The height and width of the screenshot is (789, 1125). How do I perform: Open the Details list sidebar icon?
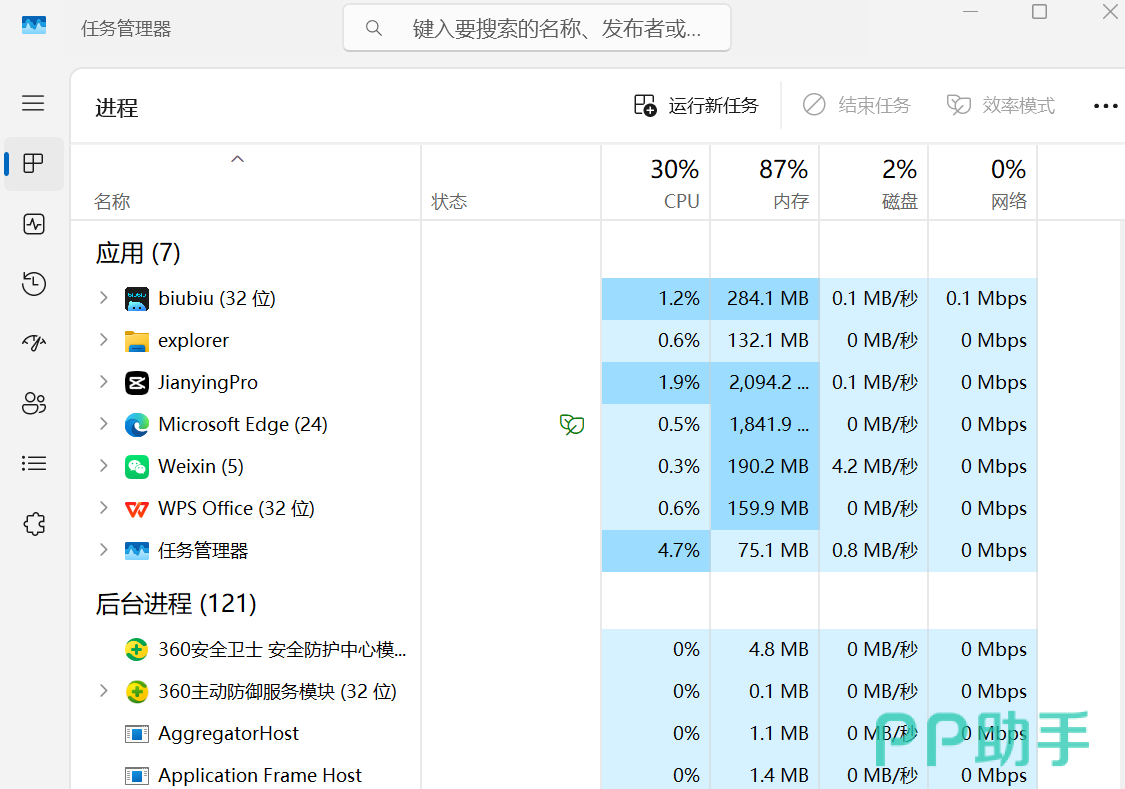pyautogui.click(x=34, y=463)
